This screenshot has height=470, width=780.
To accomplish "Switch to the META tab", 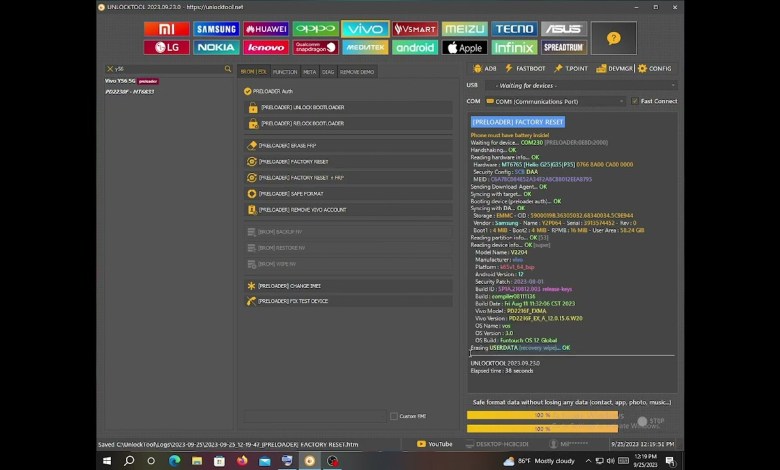I will [x=309, y=72].
